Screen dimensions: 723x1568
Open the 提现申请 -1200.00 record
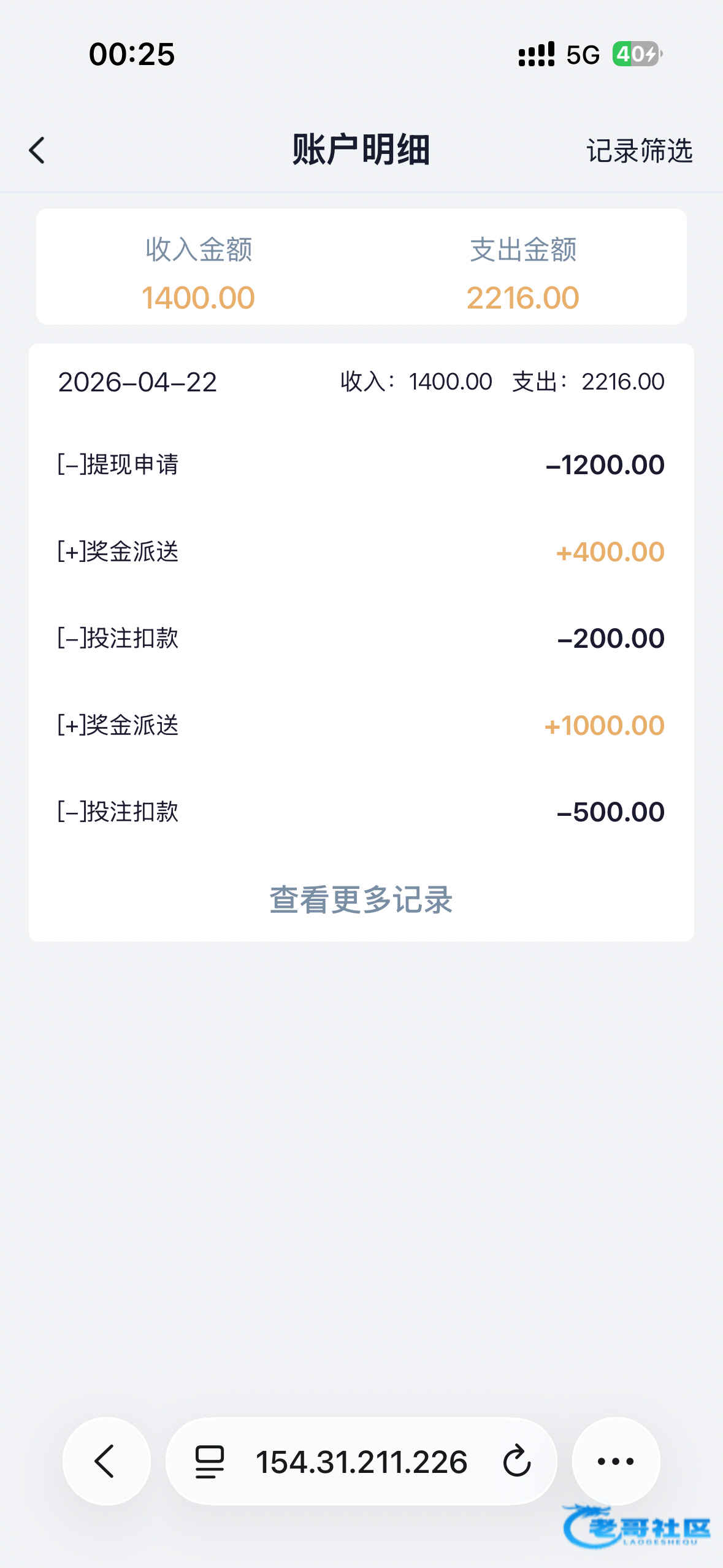[361, 464]
